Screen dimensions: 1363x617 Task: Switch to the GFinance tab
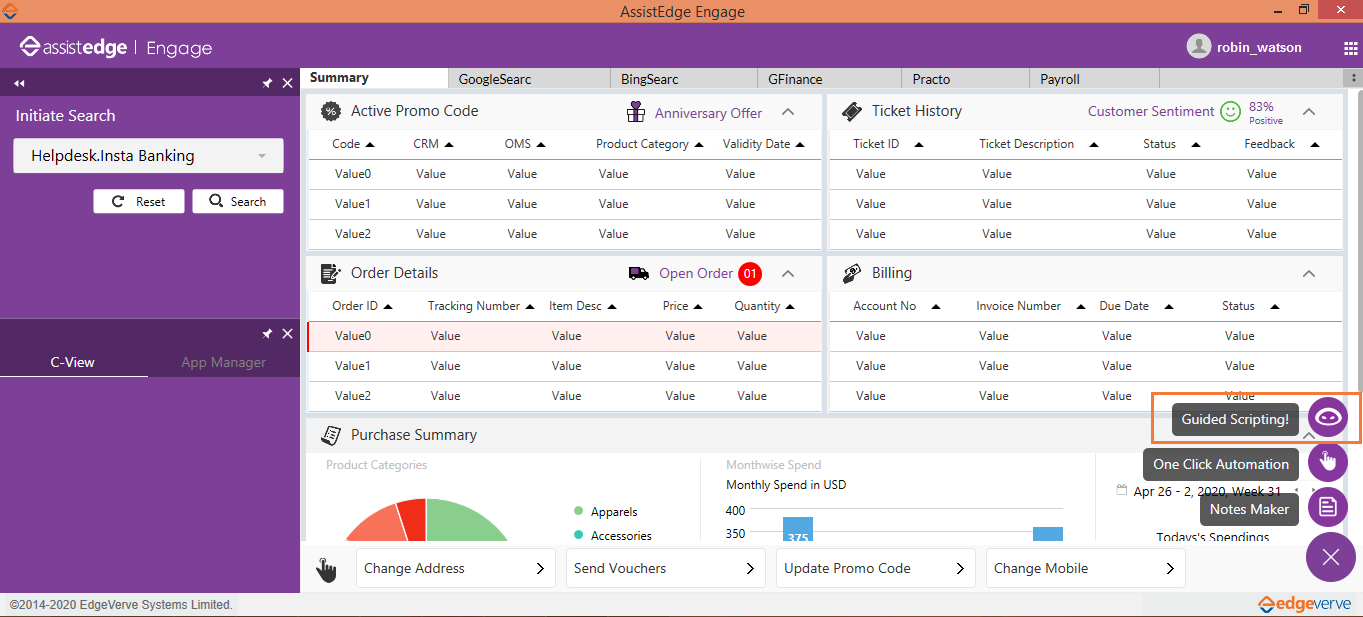830,79
